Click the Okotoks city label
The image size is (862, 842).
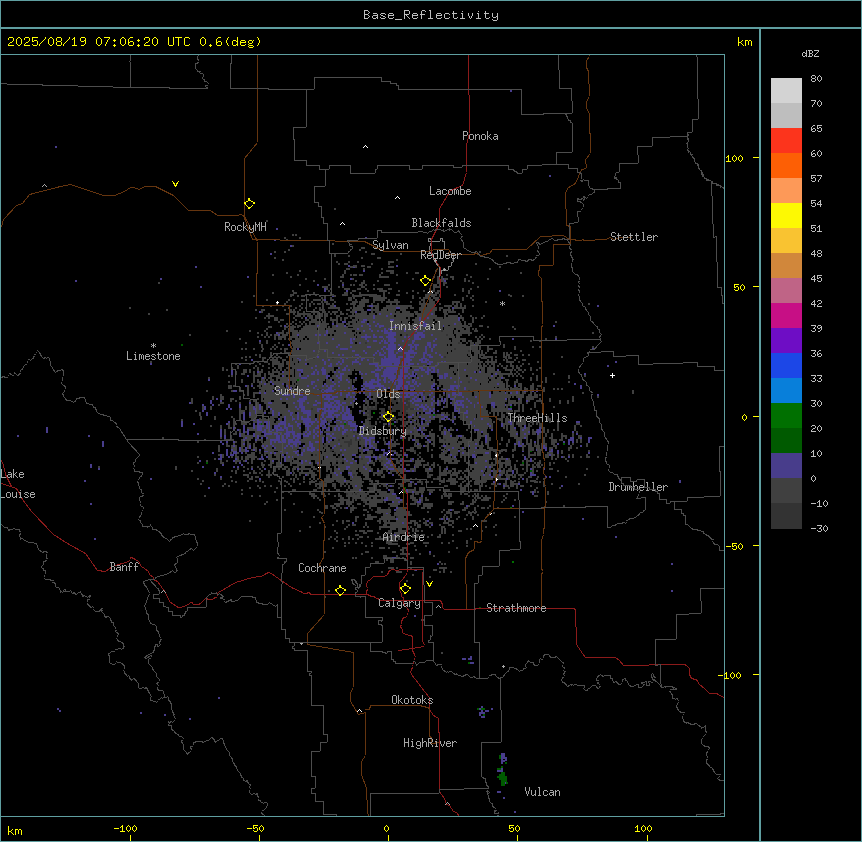tap(412, 700)
